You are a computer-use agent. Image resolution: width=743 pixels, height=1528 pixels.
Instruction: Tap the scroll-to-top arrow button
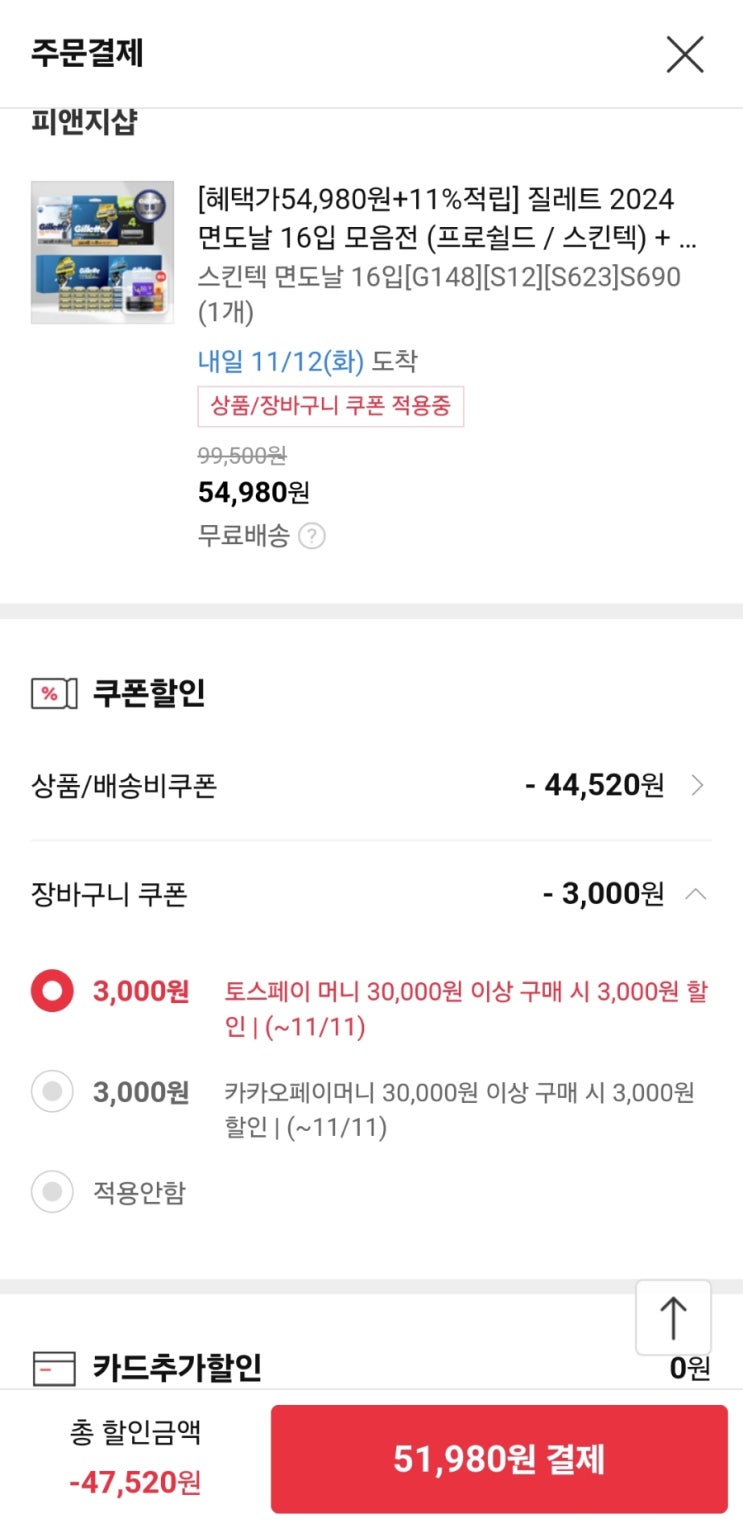pyautogui.click(x=673, y=1317)
